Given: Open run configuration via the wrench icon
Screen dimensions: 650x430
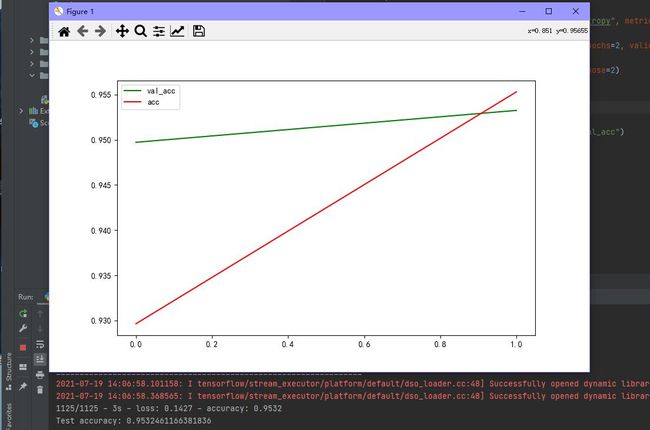Looking at the screenshot, I should click(x=23, y=328).
